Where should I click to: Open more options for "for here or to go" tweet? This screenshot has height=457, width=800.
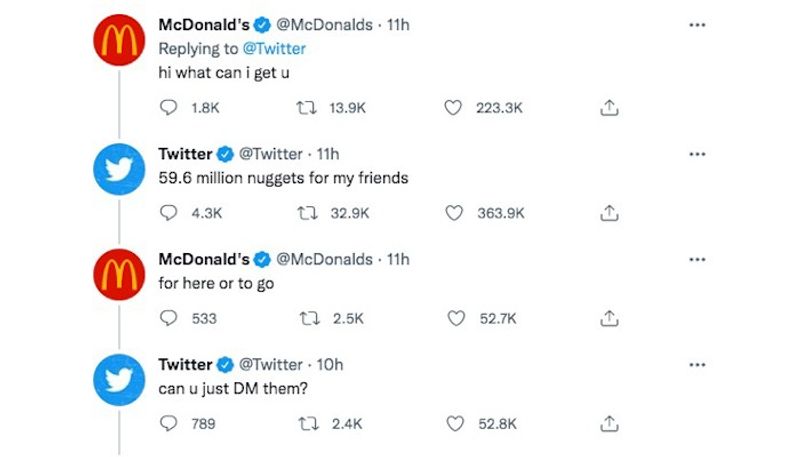coord(697,259)
